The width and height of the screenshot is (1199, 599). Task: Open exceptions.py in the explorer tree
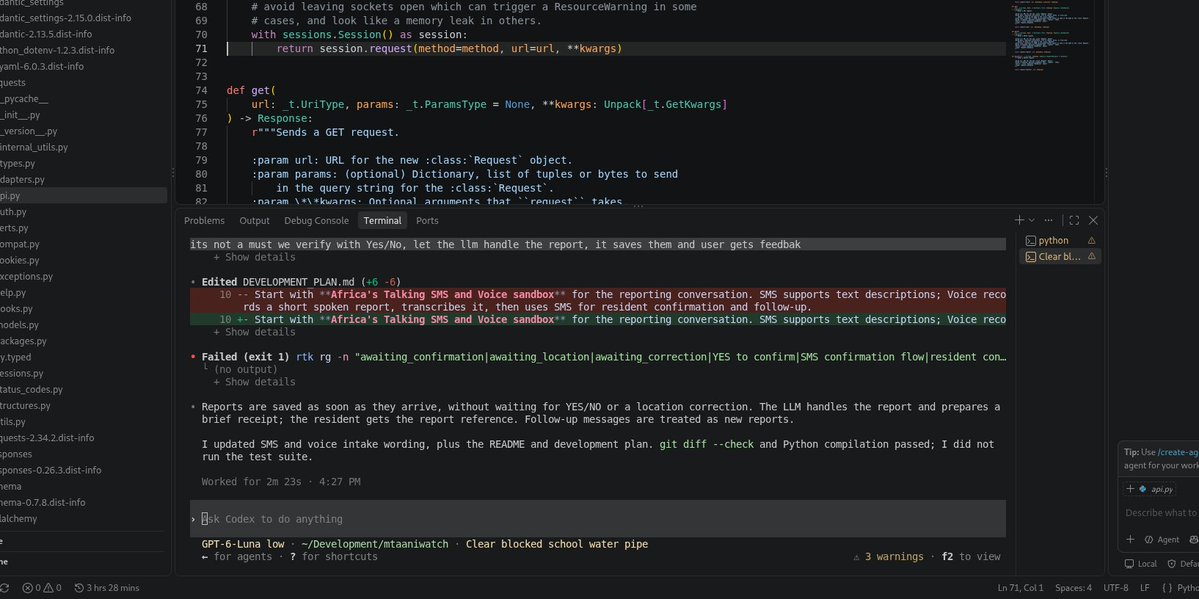tap(26, 276)
